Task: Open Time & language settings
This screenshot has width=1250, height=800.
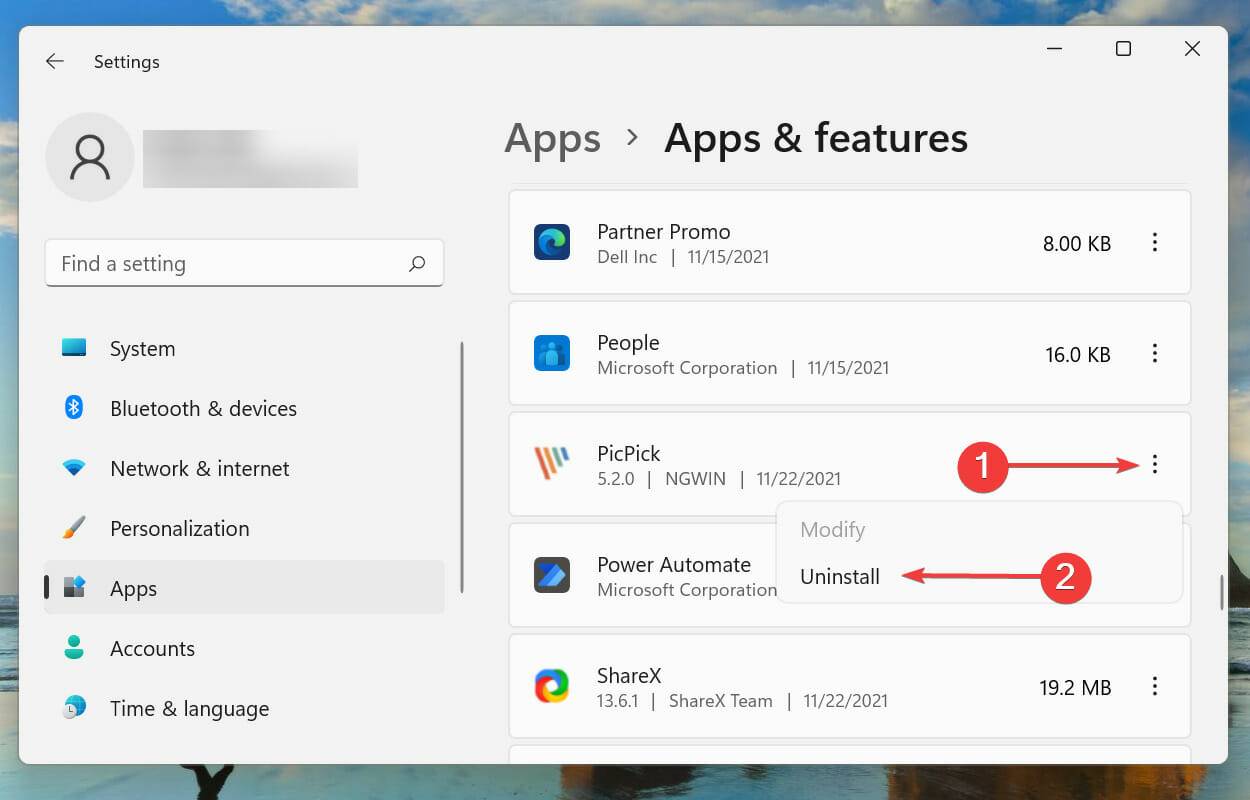Action: pos(244,709)
